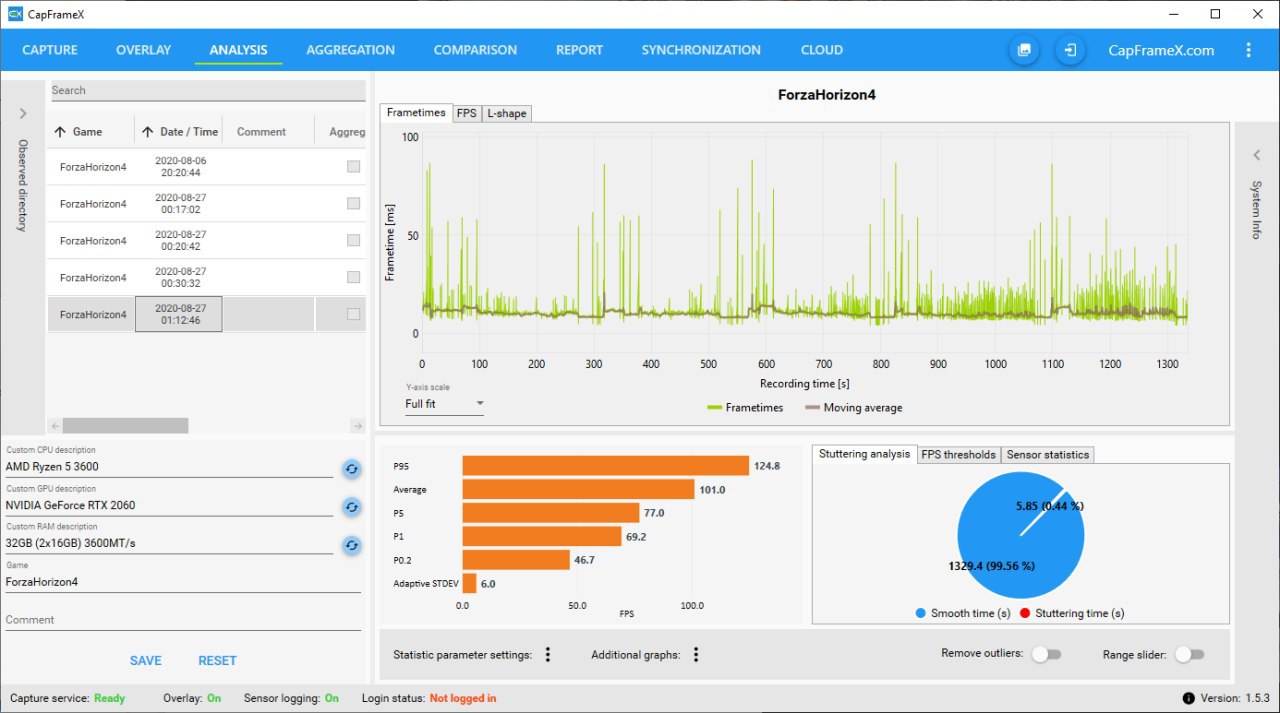The image size is (1280, 713).
Task: Sort by Game column arrow
Action: click(60, 132)
